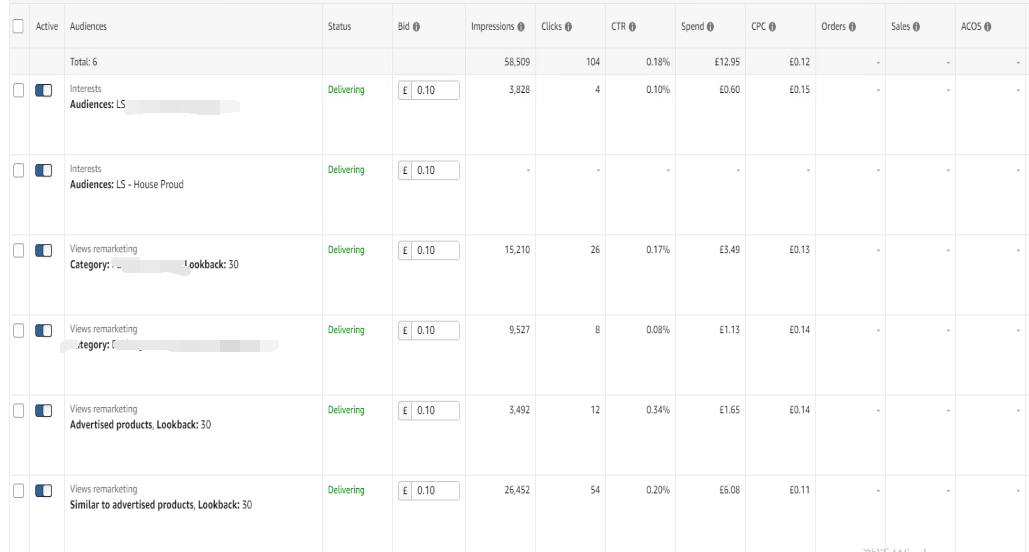Click the info icon next to Bid
Viewport: 1029px width, 552px height.
click(x=416, y=27)
